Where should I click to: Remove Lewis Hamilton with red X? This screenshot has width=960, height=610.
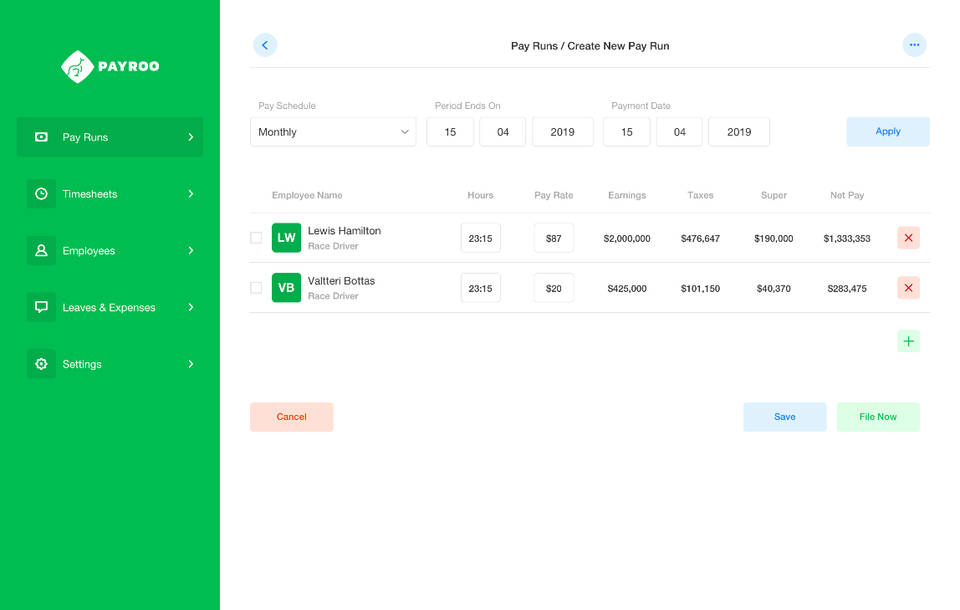click(909, 238)
